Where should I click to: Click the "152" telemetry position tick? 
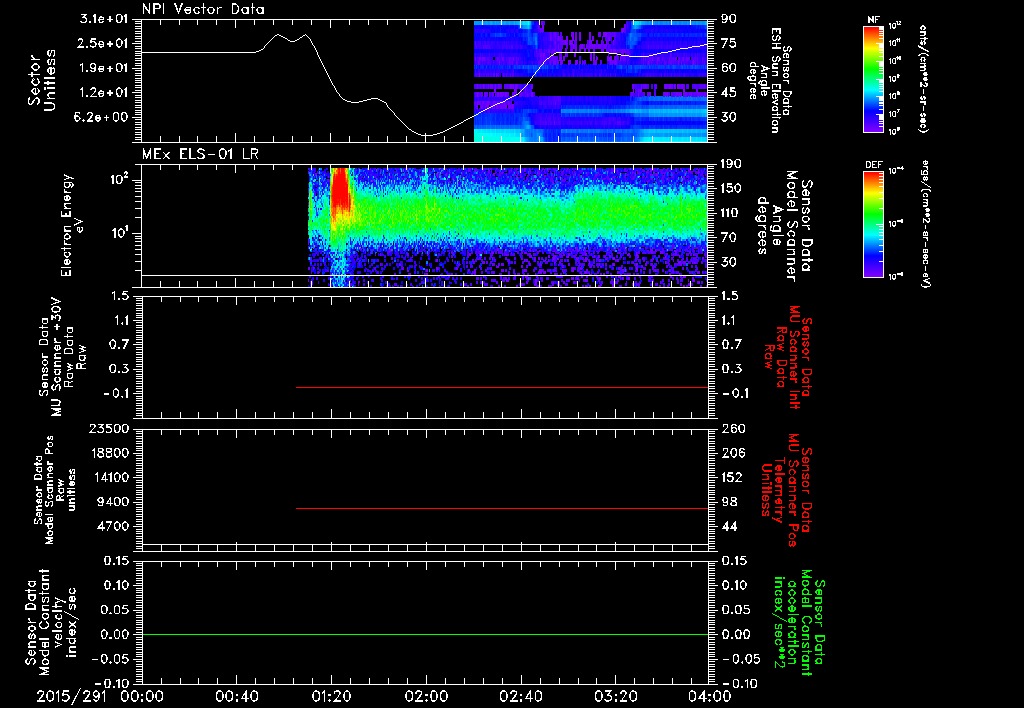tap(731, 477)
